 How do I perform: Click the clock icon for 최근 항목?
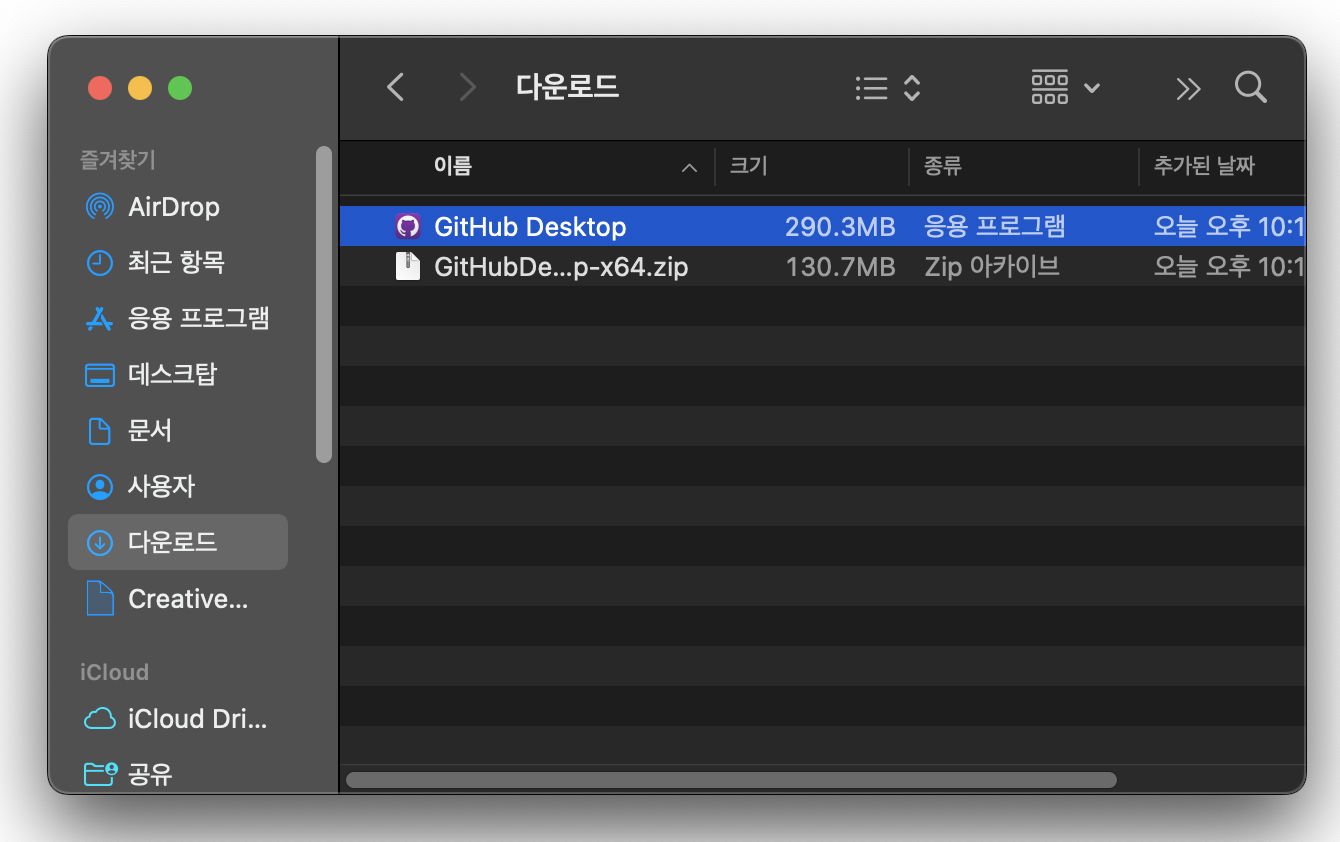[99, 263]
